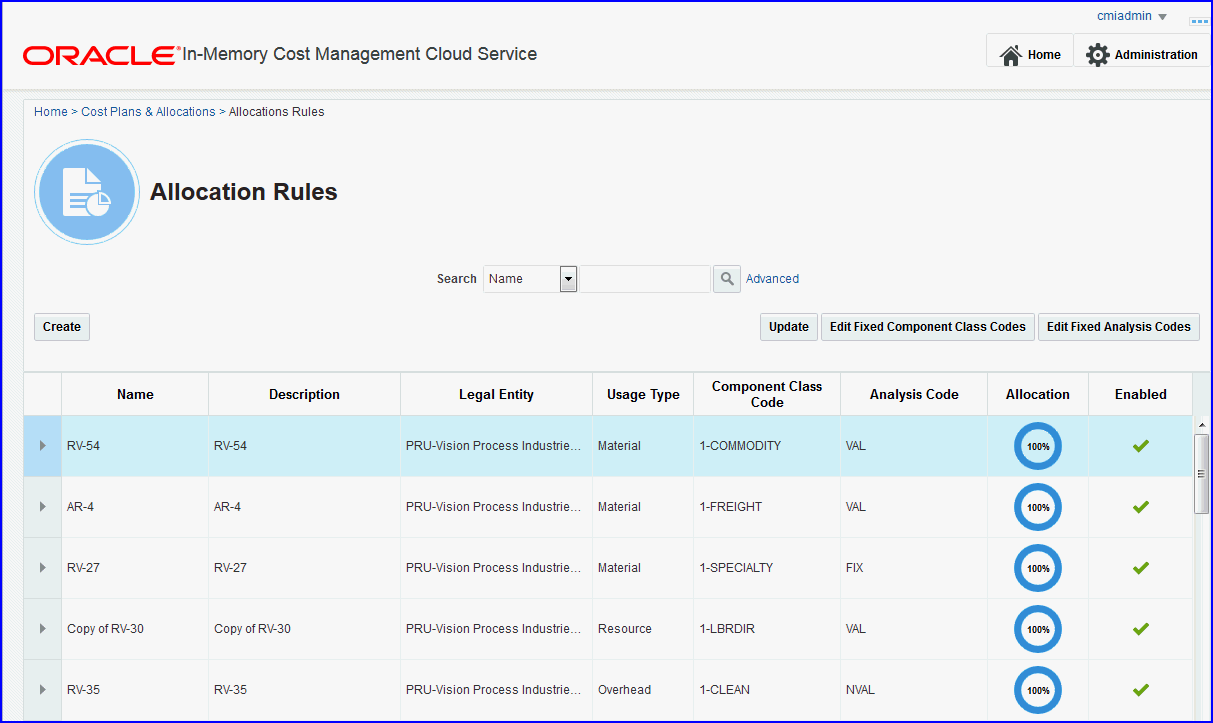Image resolution: width=1213 pixels, height=723 pixels.
Task: Expand the Copy of RV-30 row
Action: click(x=42, y=629)
